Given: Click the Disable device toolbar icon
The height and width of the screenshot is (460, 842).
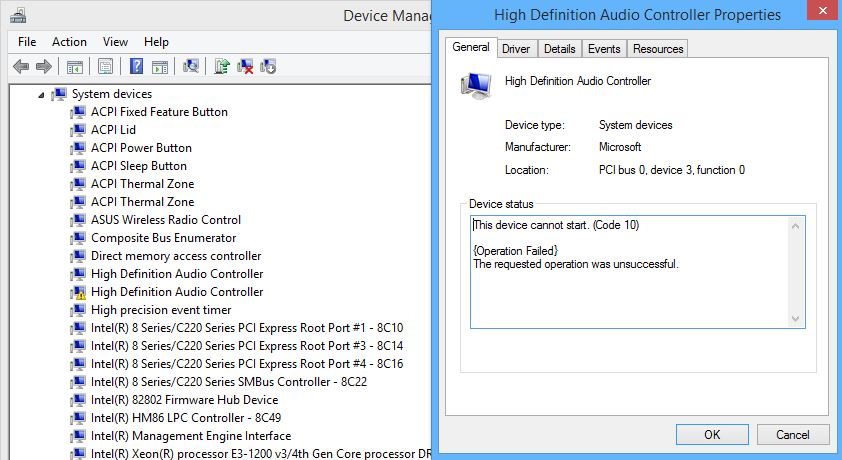Looking at the screenshot, I should (267, 67).
